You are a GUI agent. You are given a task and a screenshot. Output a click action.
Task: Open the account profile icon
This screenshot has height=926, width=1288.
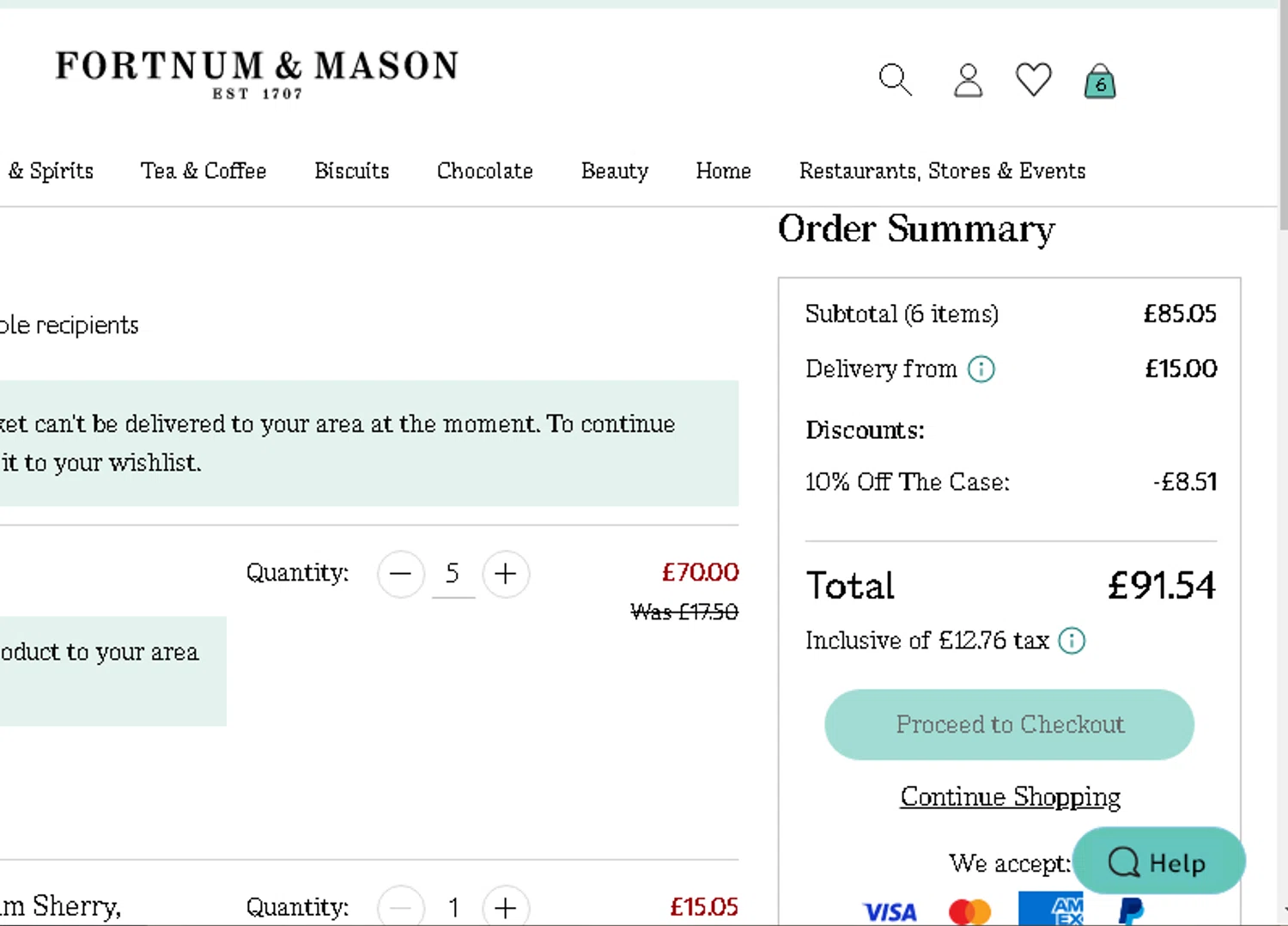tap(968, 81)
